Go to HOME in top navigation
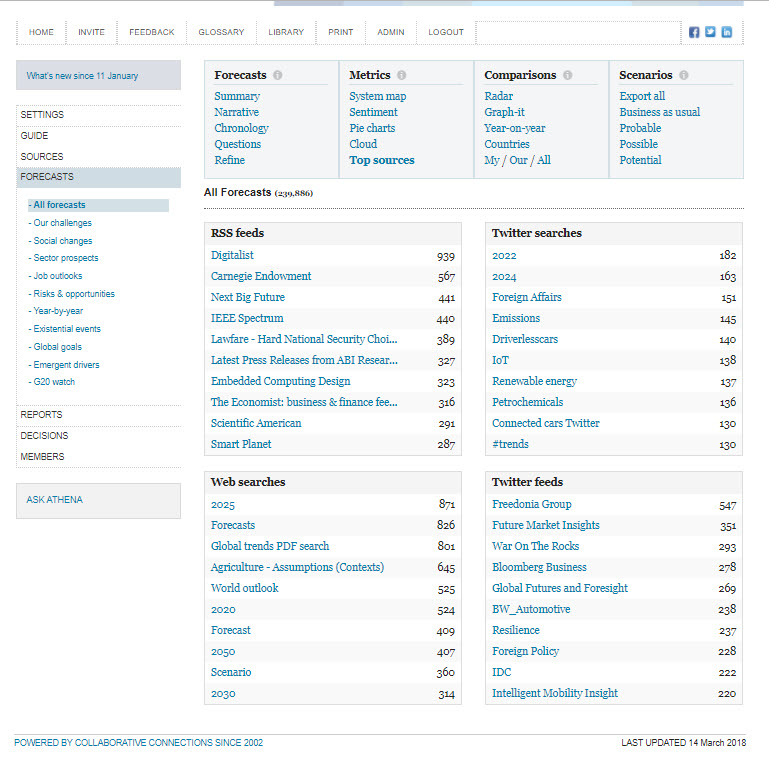769x760 pixels. coord(41,32)
